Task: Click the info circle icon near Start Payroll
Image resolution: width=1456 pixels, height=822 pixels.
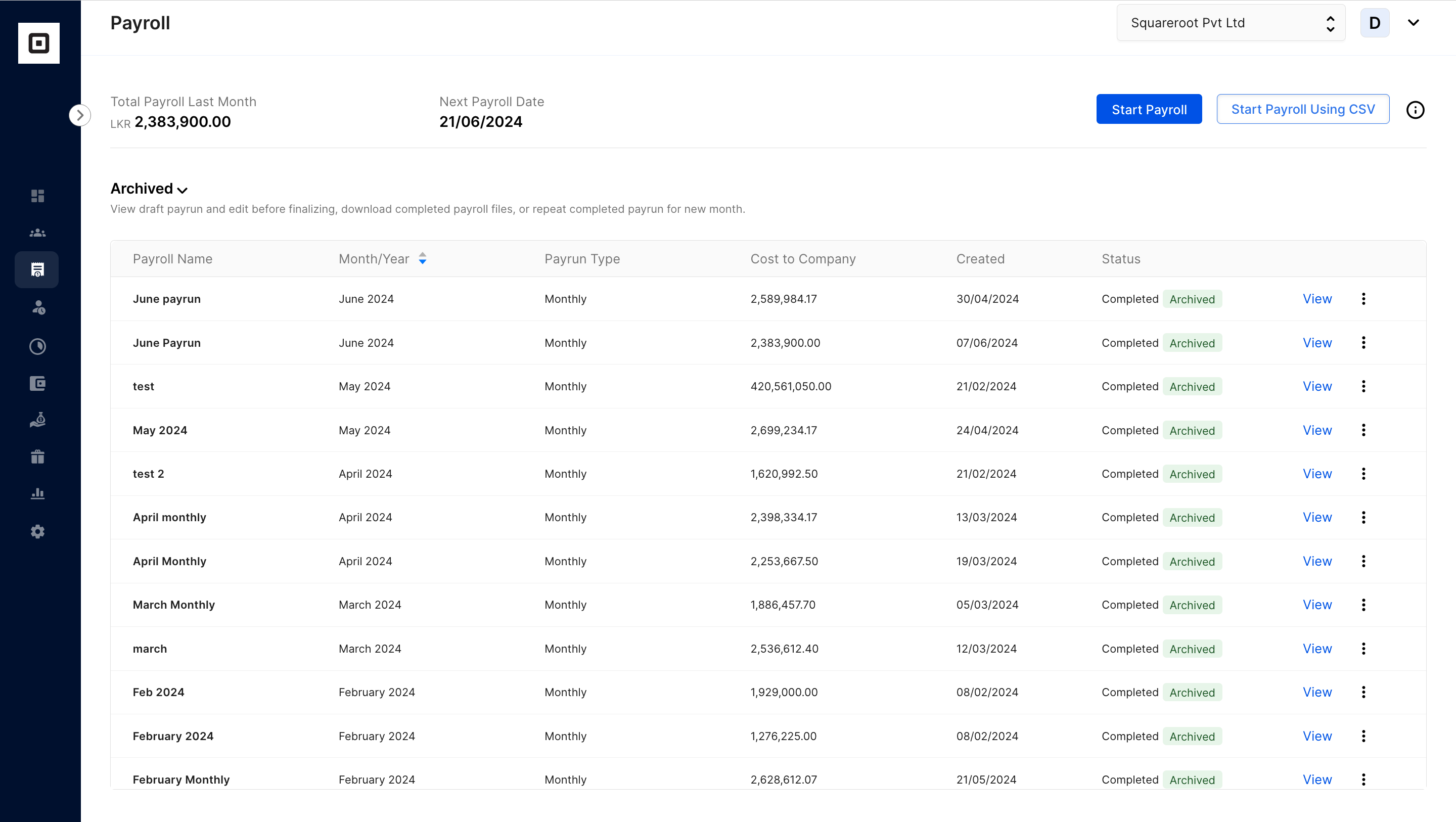Action: click(1415, 110)
